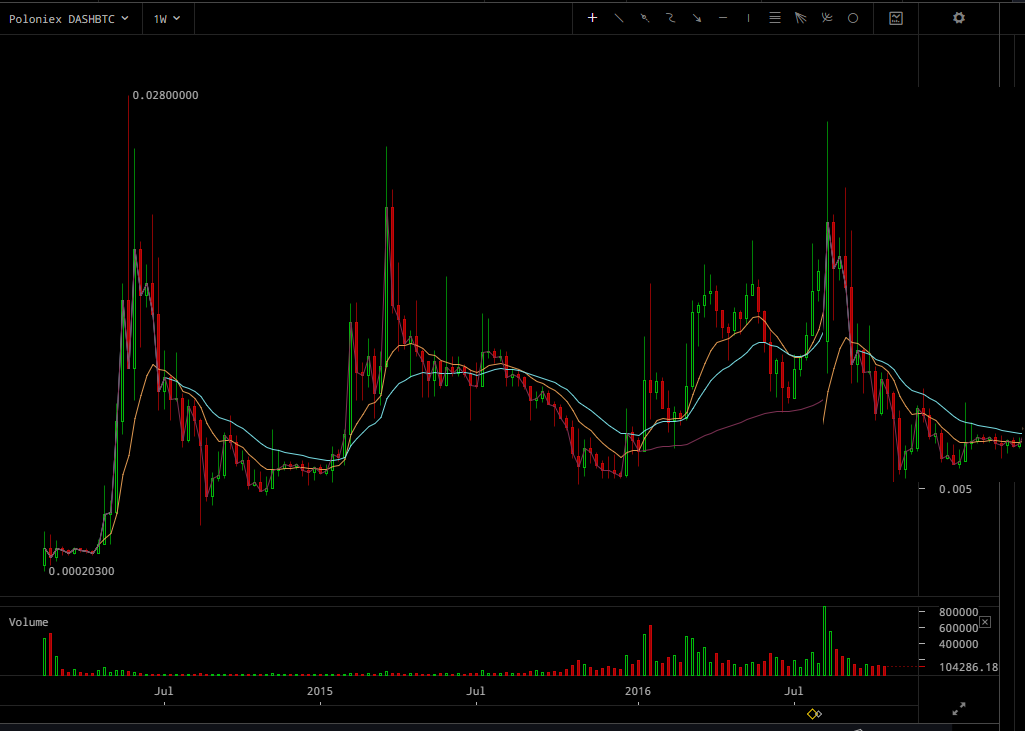This screenshot has height=731, width=1025.
Task: Click the 400000 volume axis label
Action: [x=959, y=644]
